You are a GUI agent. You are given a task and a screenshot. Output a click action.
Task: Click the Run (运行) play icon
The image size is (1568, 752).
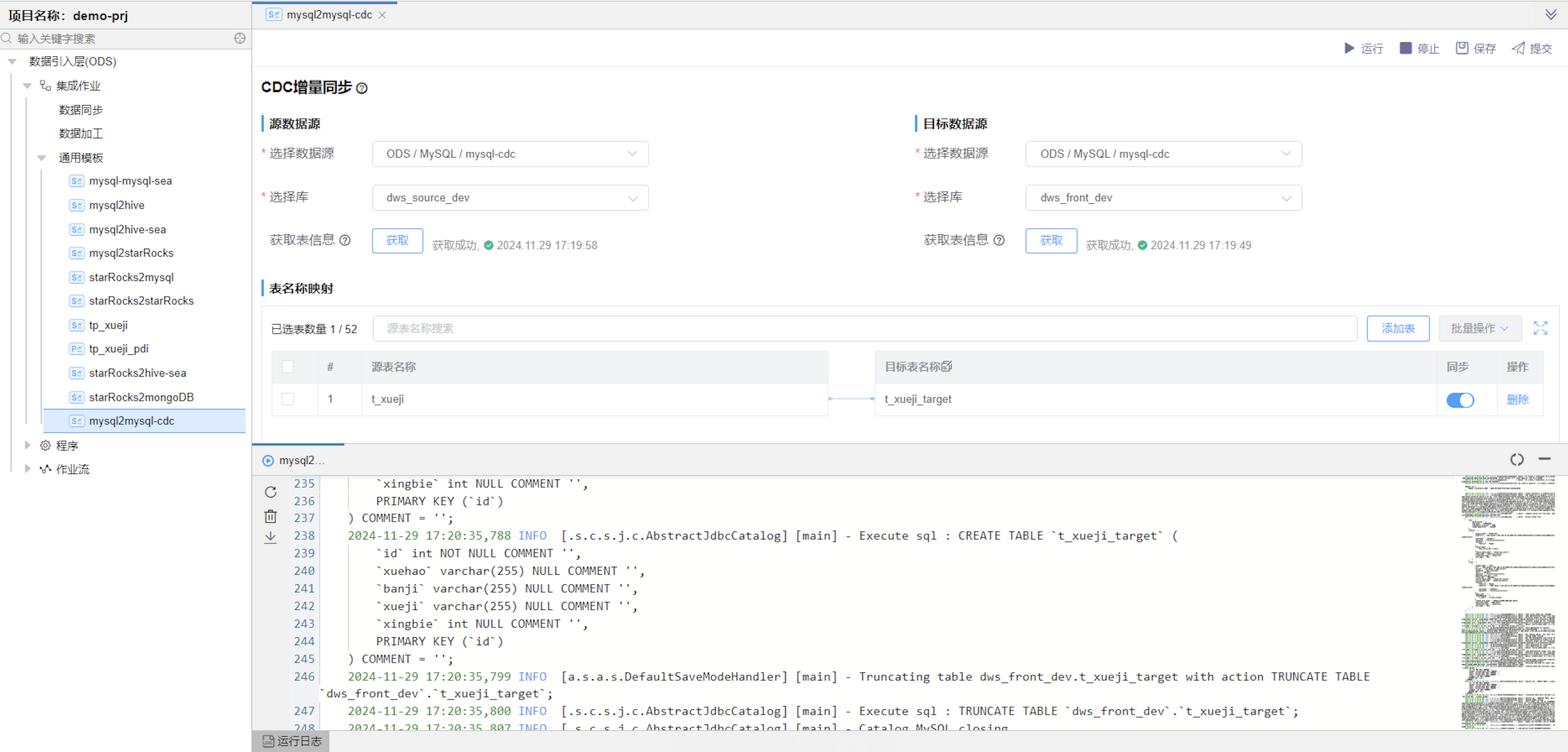[x=1349, y=48]
